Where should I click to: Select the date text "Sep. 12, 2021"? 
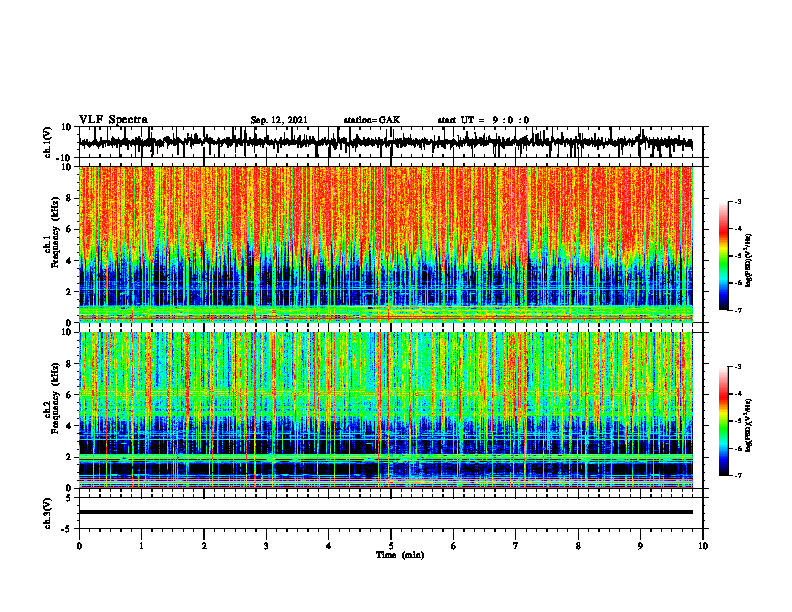(x=279, y=120)
